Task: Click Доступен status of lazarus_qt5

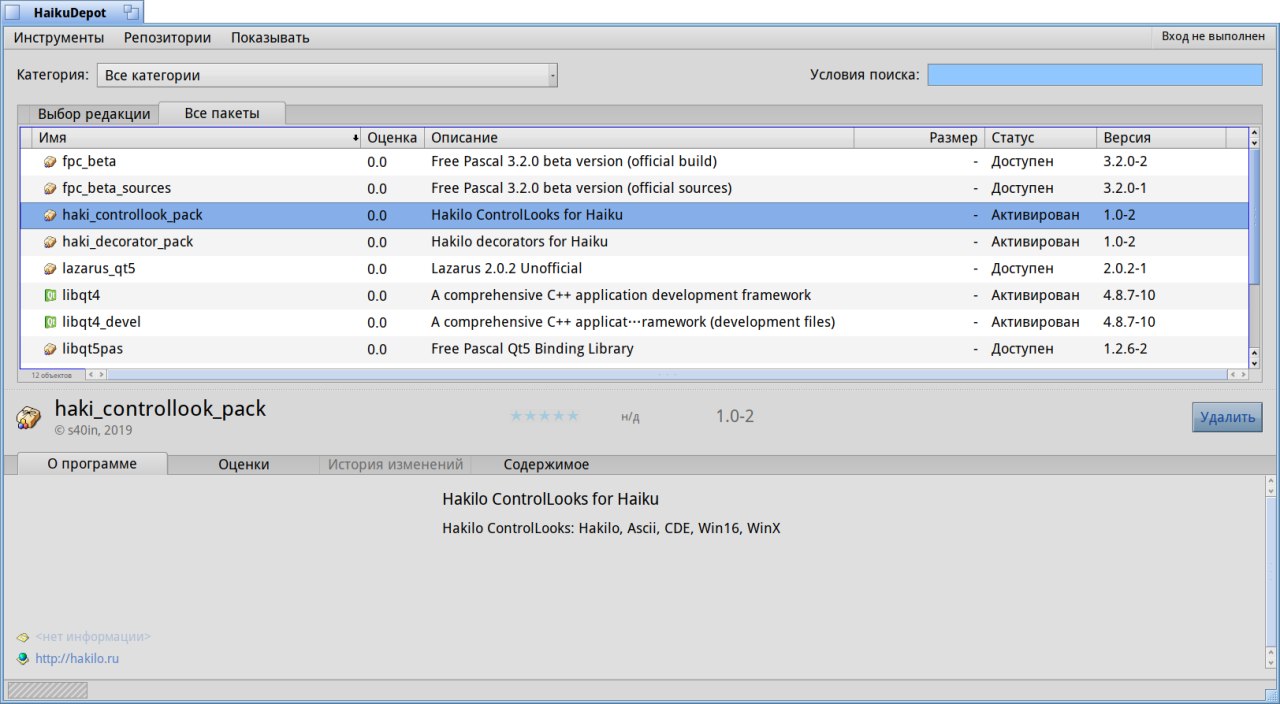Action: tap(1022, 269)
